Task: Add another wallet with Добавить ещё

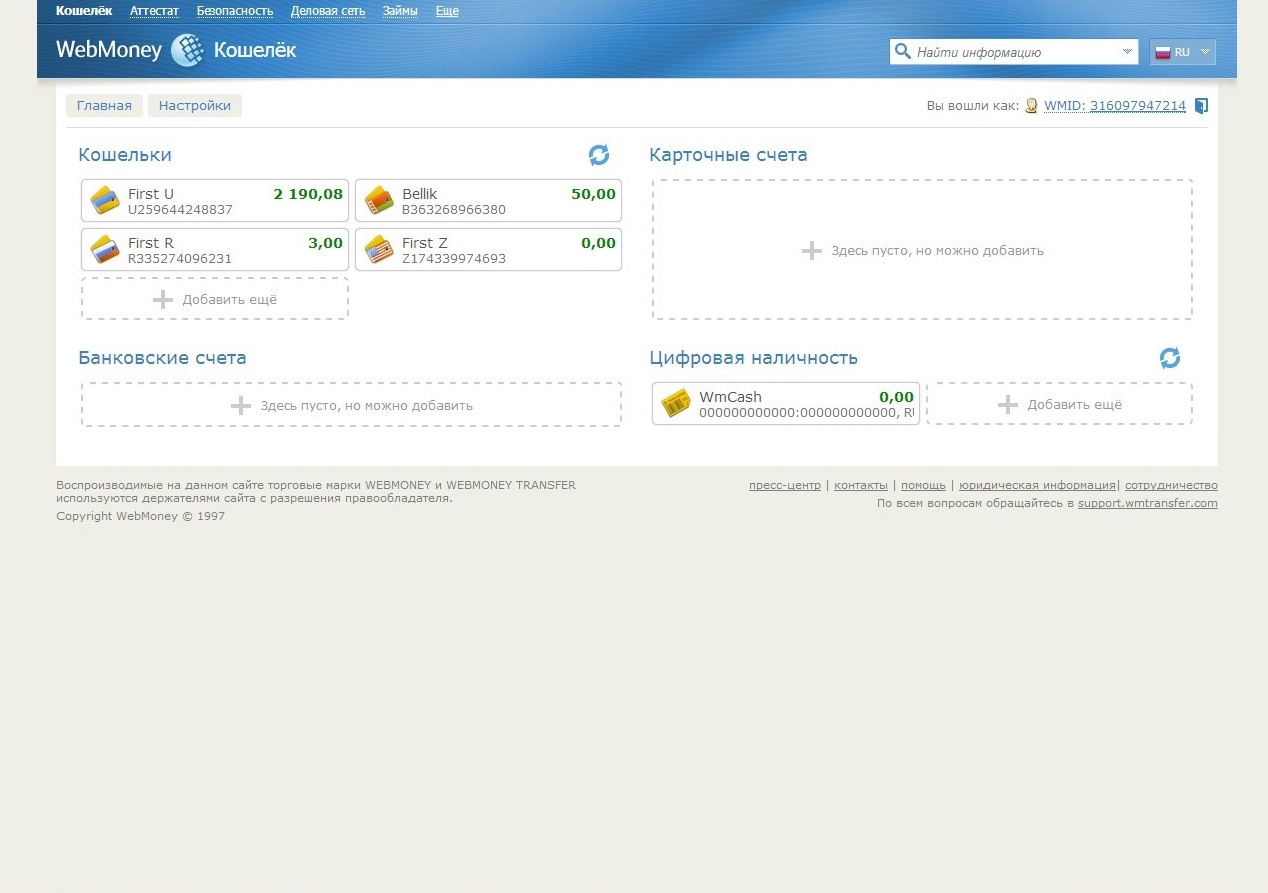Action: coord(215,299)
